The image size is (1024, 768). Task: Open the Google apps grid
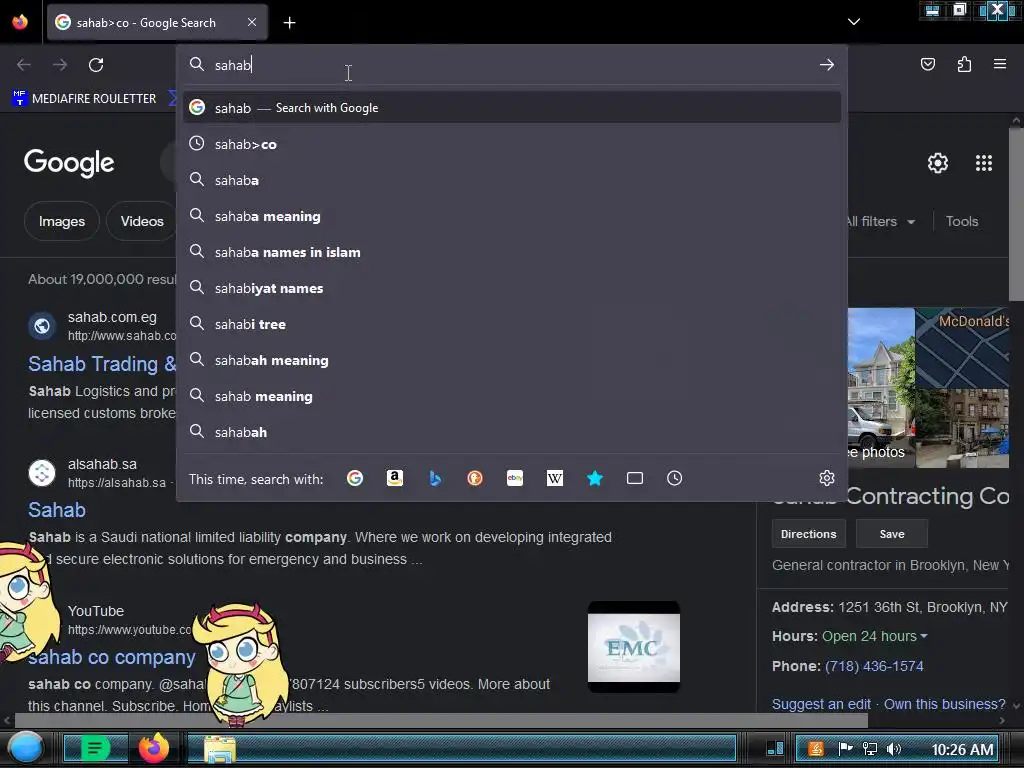[x=984, y=163]
